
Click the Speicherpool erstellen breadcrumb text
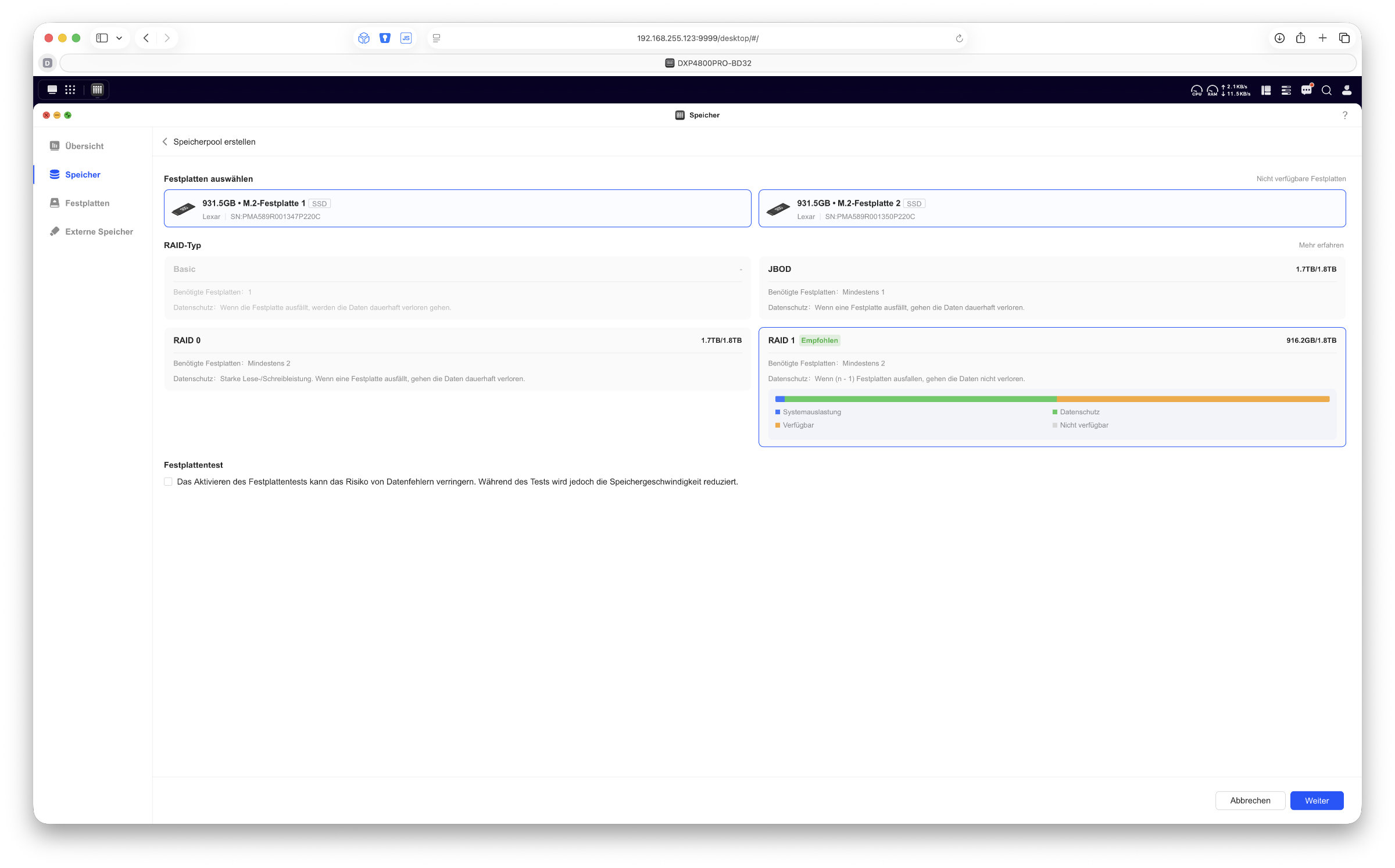pos(214,142)
